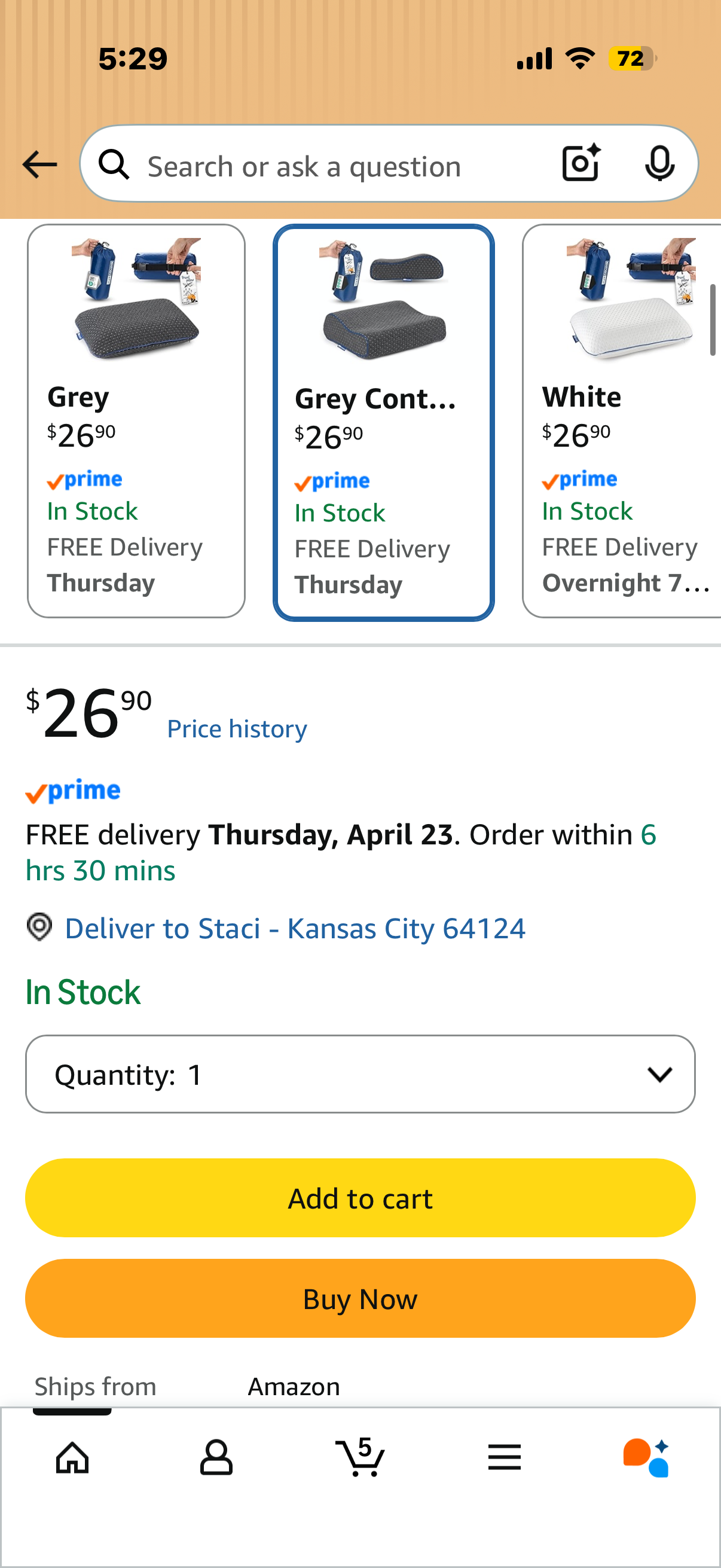Click the Quantity dropdown chevron arrow
The height and width of the screenshot is (1568, 721).
click(x=659, y=1075)
